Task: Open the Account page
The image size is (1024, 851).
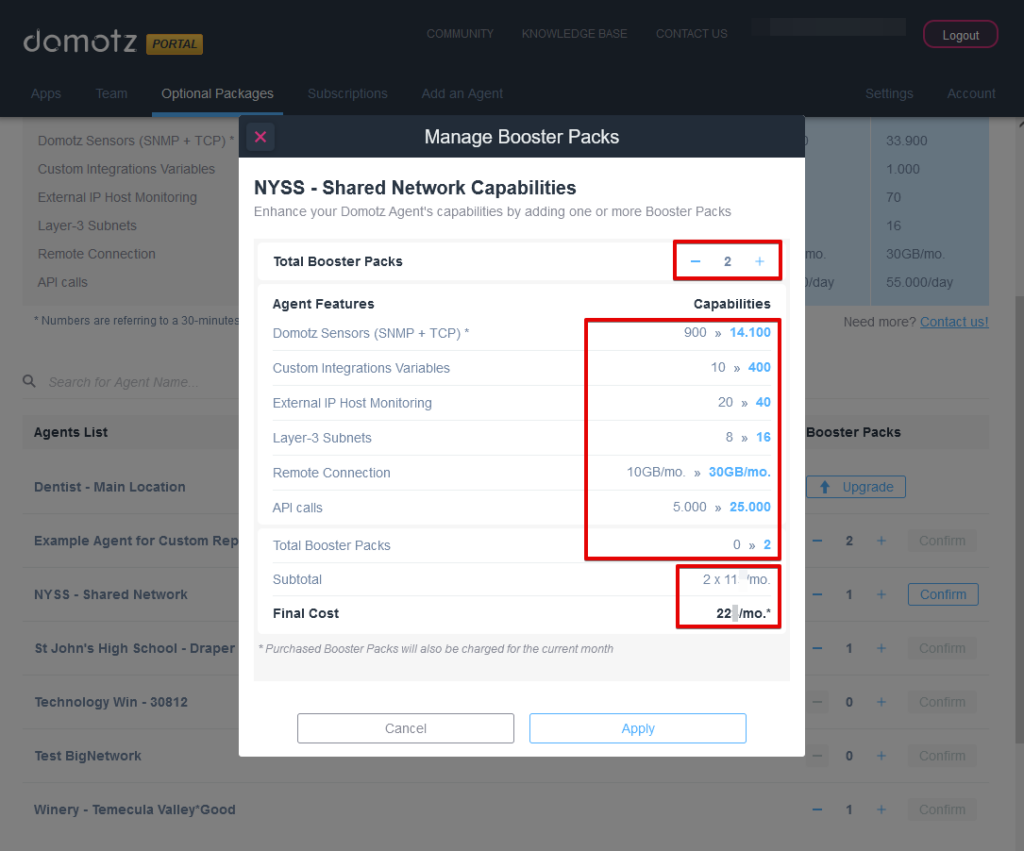Action: (x=971, y=94)
